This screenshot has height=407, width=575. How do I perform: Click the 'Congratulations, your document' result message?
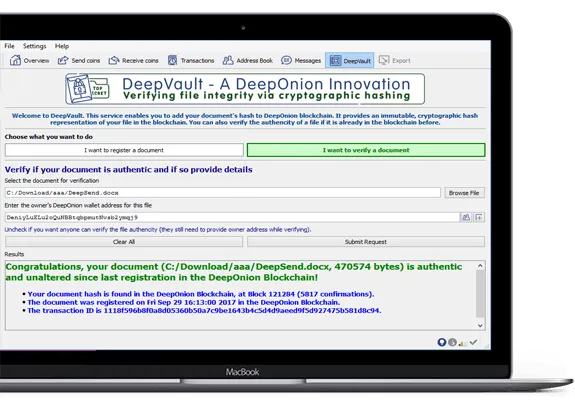[234, 272]
